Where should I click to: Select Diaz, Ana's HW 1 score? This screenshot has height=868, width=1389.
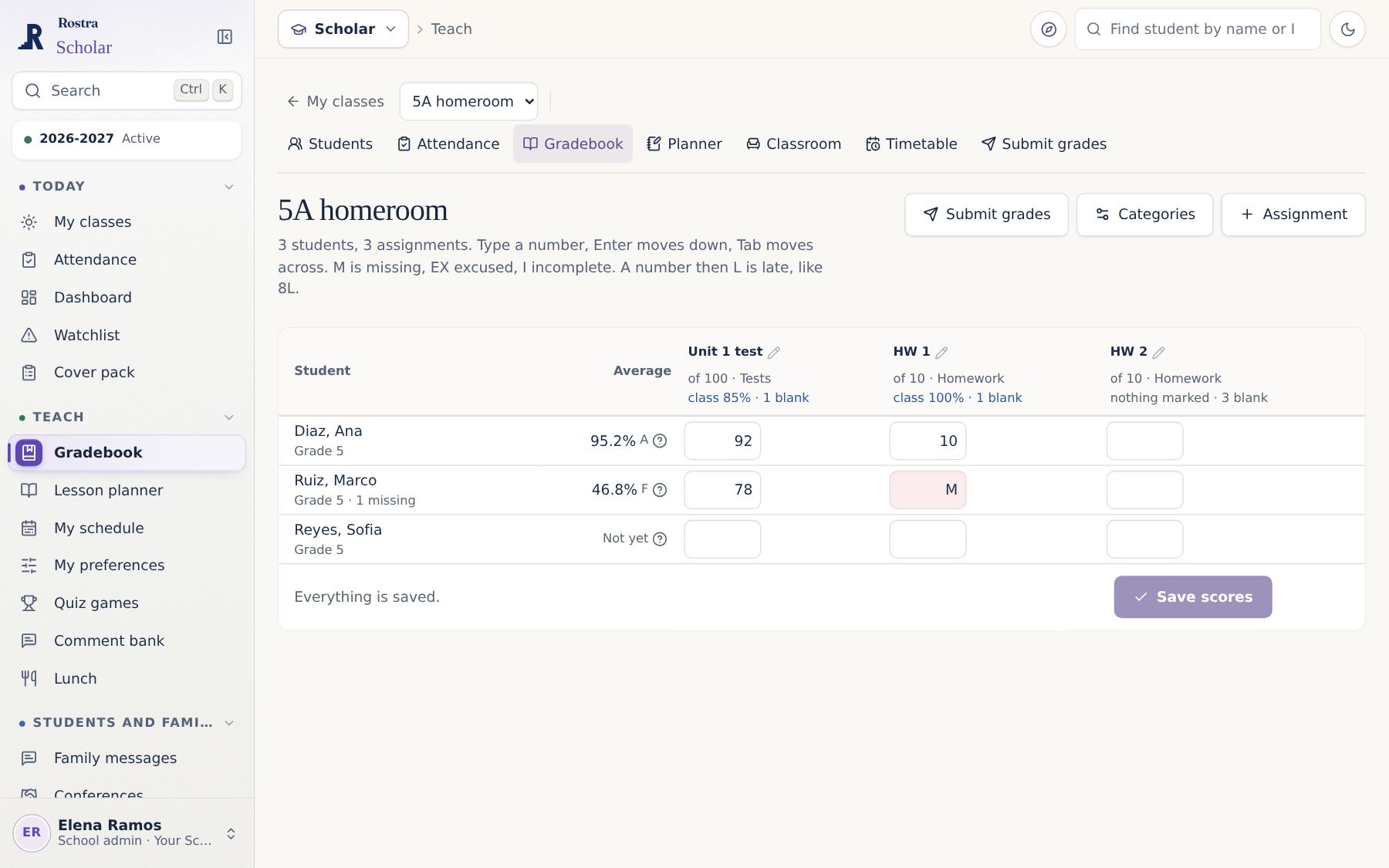(928, 441)
